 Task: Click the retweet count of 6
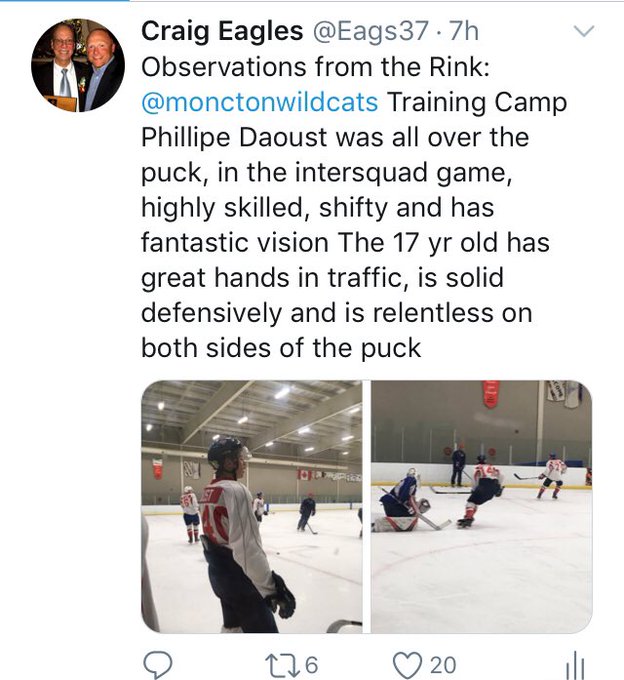click(x=311, y=666)
